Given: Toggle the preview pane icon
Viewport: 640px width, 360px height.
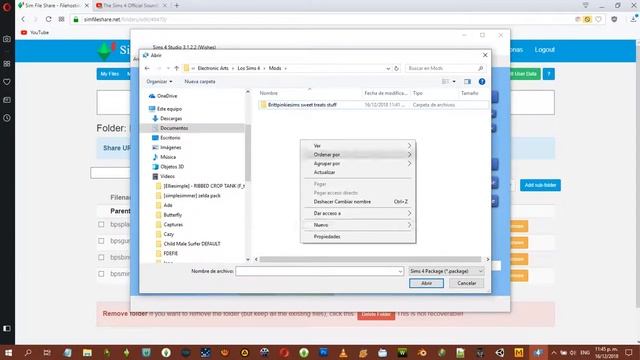Looking at the screenshot, I should point(467,82).
